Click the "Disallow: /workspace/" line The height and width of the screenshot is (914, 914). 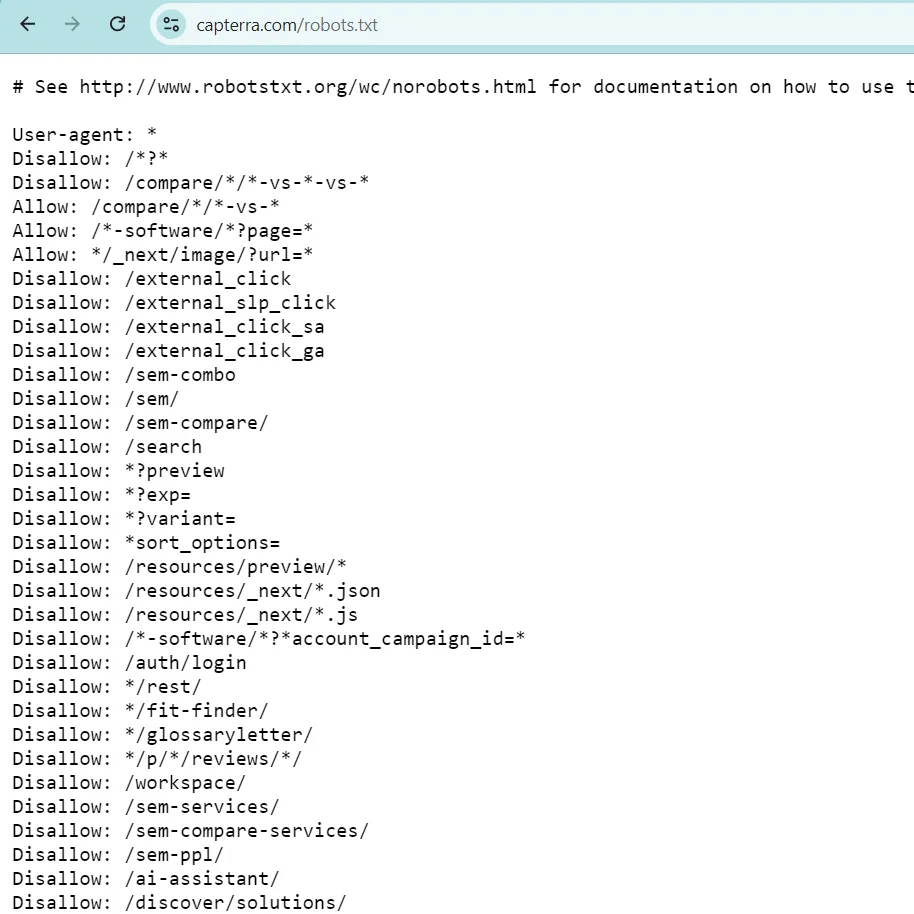point(129,782)
